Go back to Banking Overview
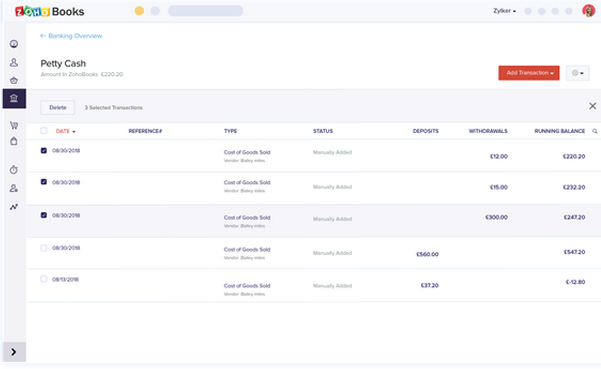Viewport: 601px width, 369px height. click(x=71, y=36)
